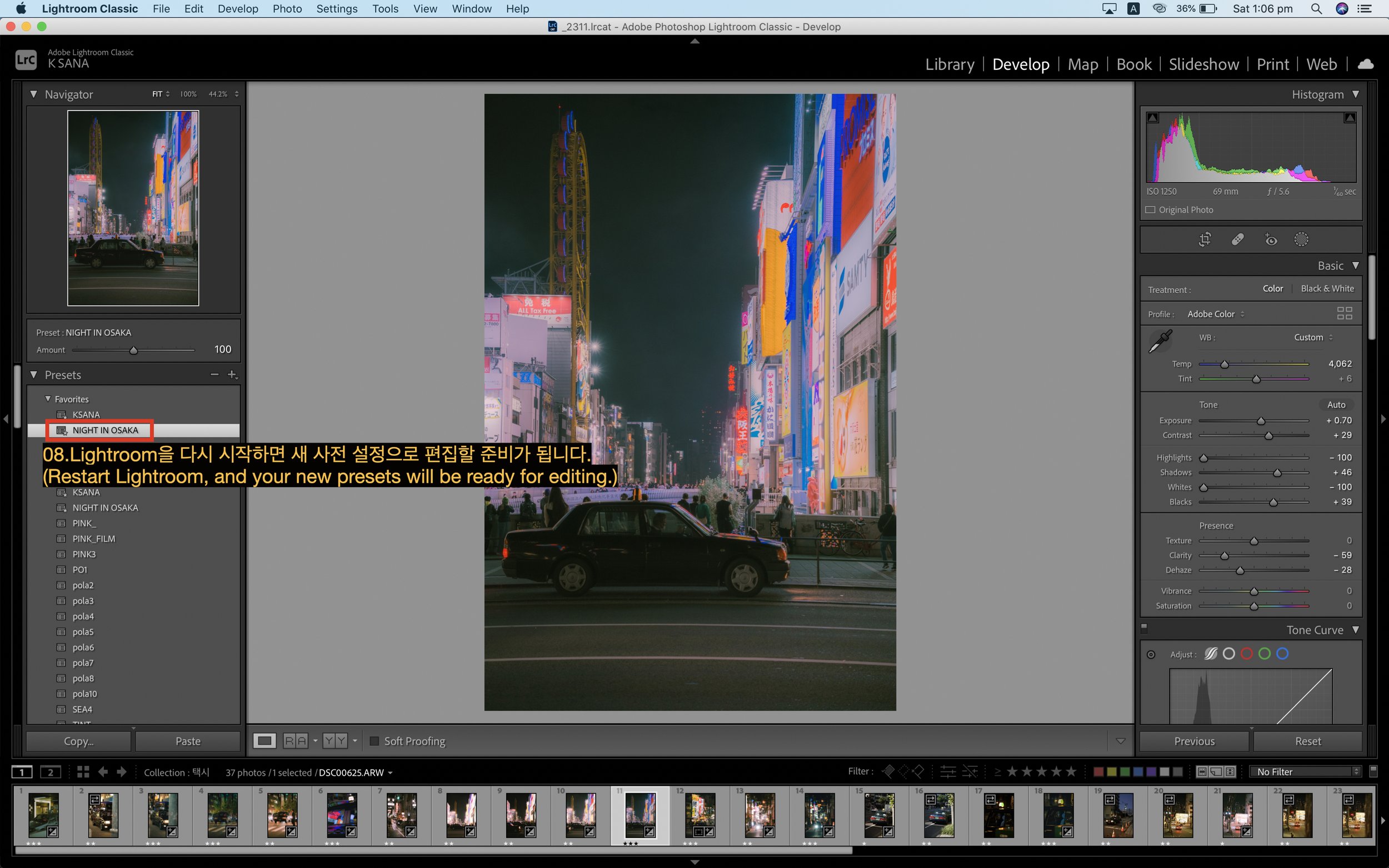1389x868 pixels.
Task: Check the Original Photo box
Action: [1150, 209]
